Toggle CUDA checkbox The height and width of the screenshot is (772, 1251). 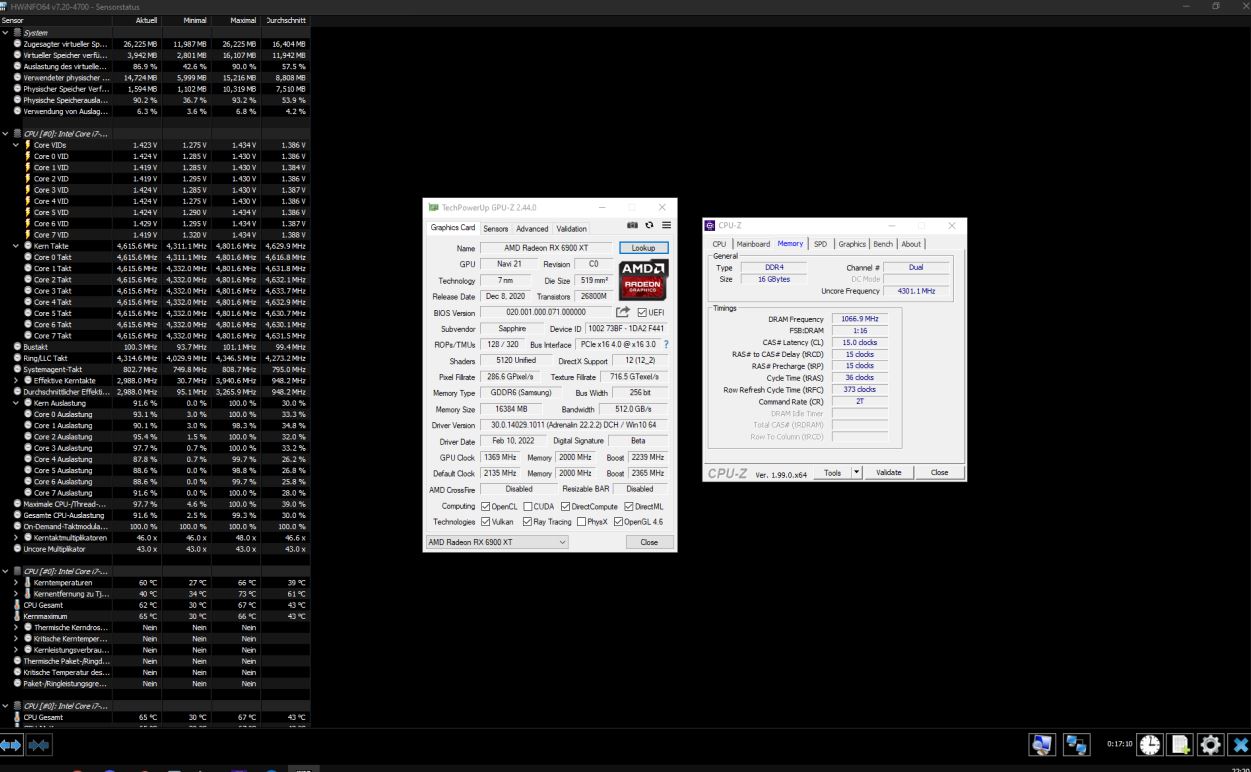528,507
